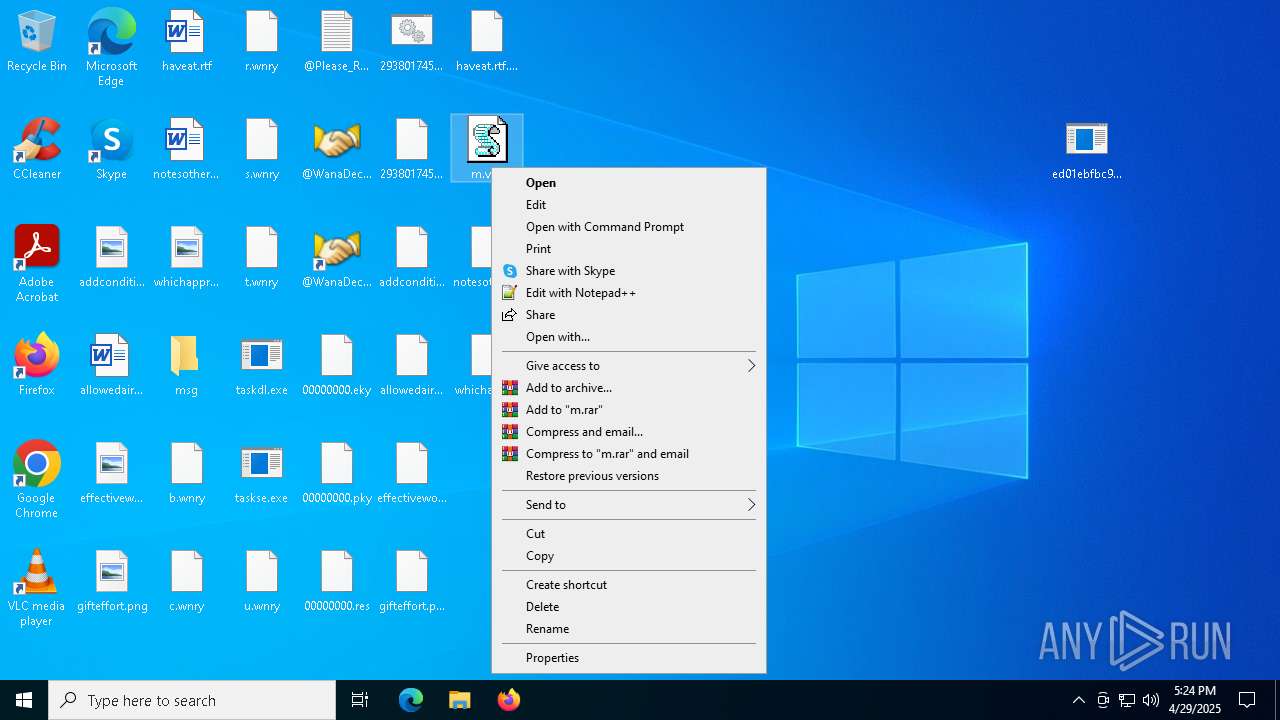Open Properties from the context menu
This screenshot has height=720, width=1280.
[x=629, y=658]
